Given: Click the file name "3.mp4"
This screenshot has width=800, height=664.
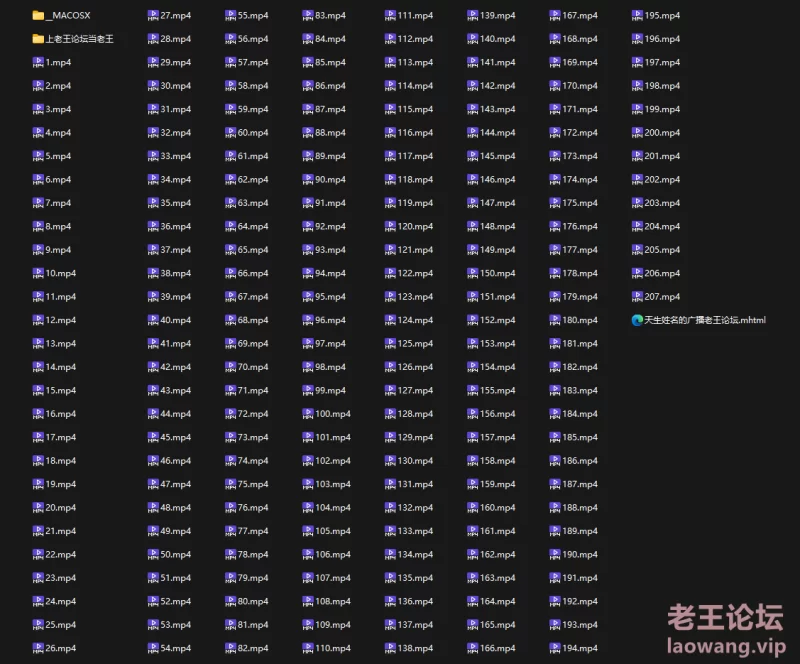Looking at the screenshot, I should (x=58, y=109).
